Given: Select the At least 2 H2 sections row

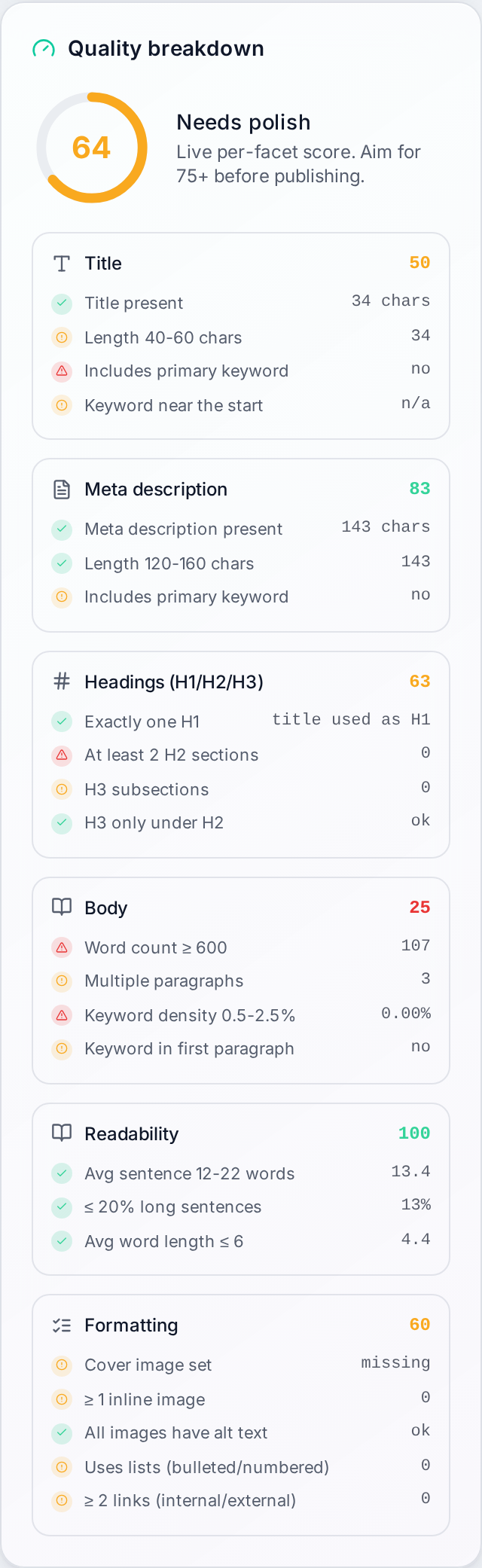Looking at the screenshot, I should (x=241, y=755).
